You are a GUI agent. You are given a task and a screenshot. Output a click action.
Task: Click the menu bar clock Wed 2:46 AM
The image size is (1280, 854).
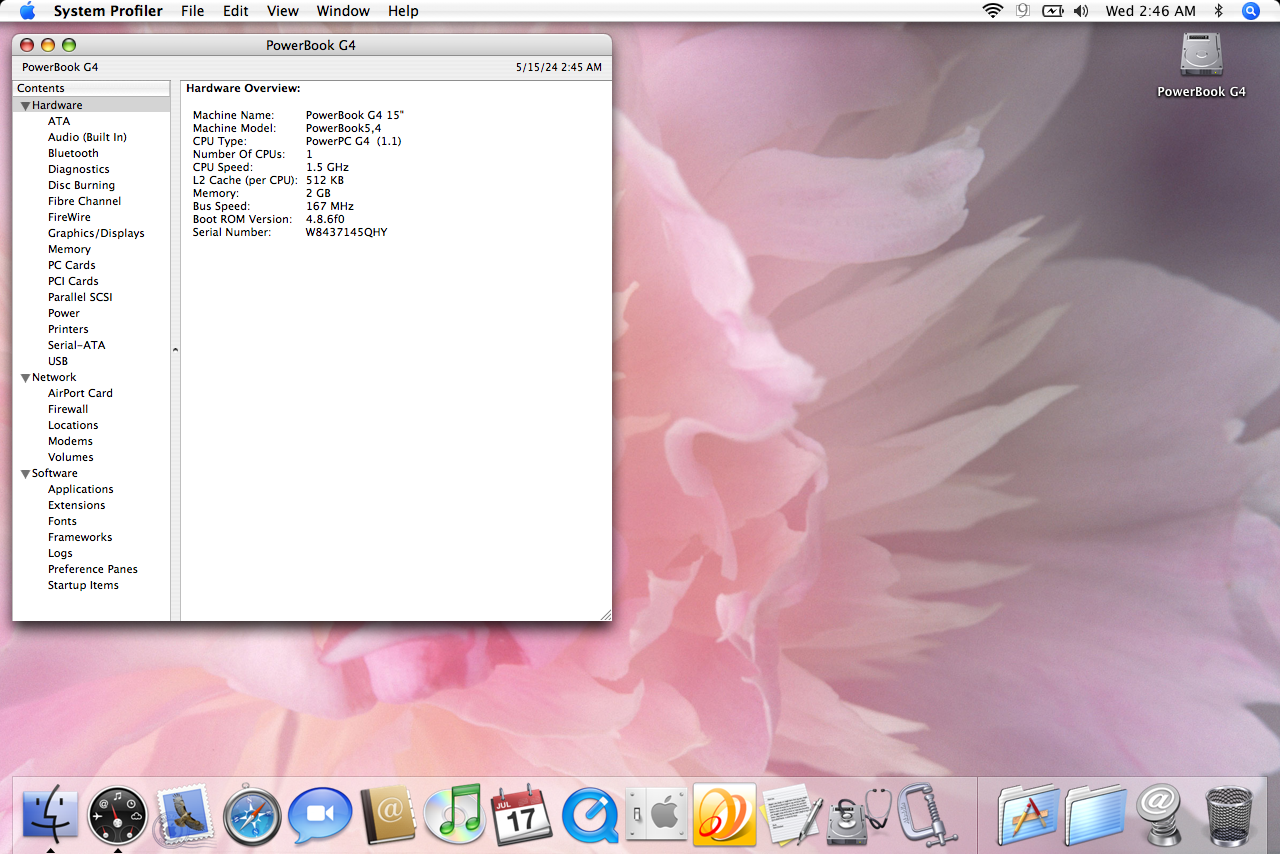click(x=1150, y=11)
